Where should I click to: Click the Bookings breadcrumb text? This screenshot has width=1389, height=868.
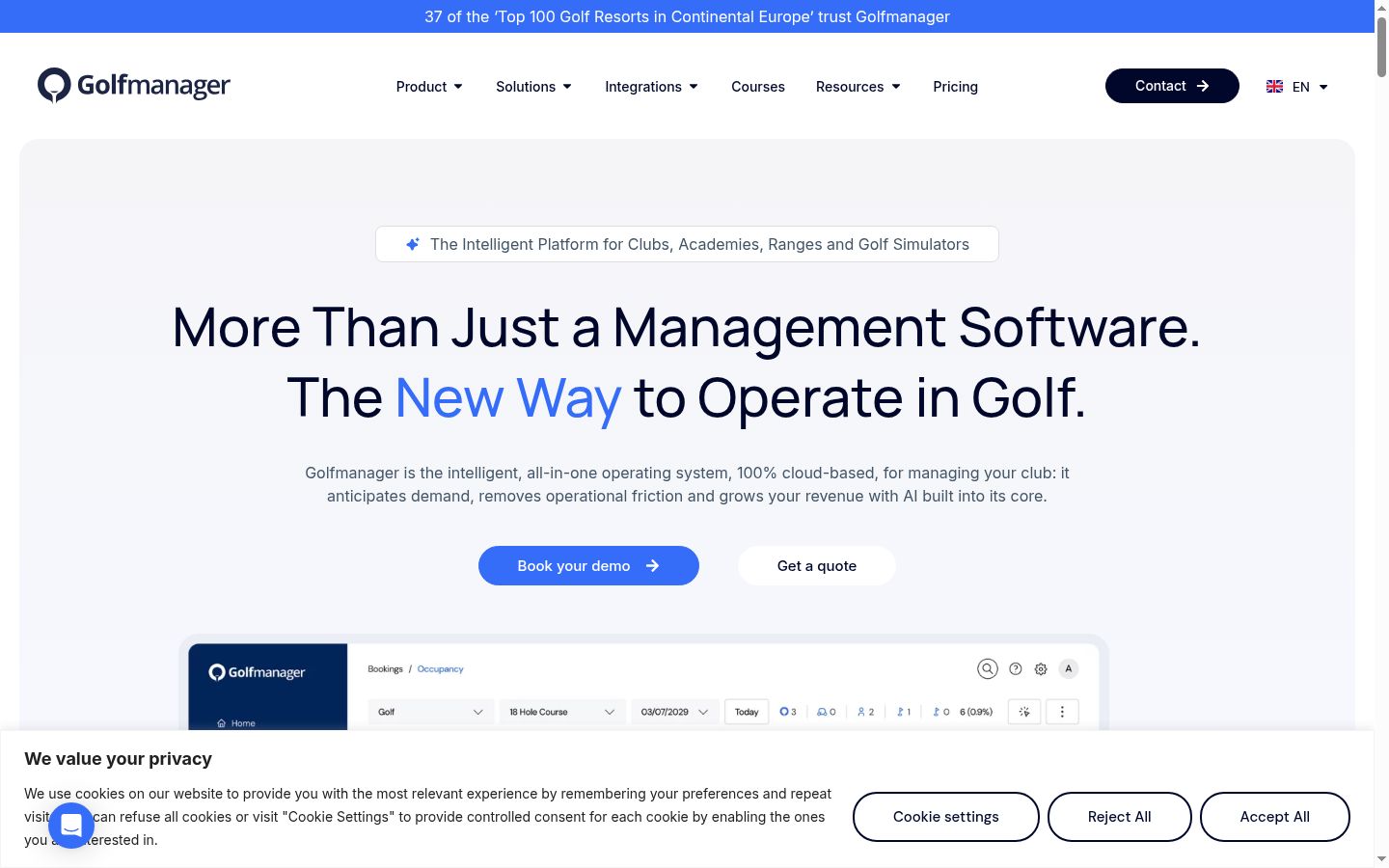[385, 668]
